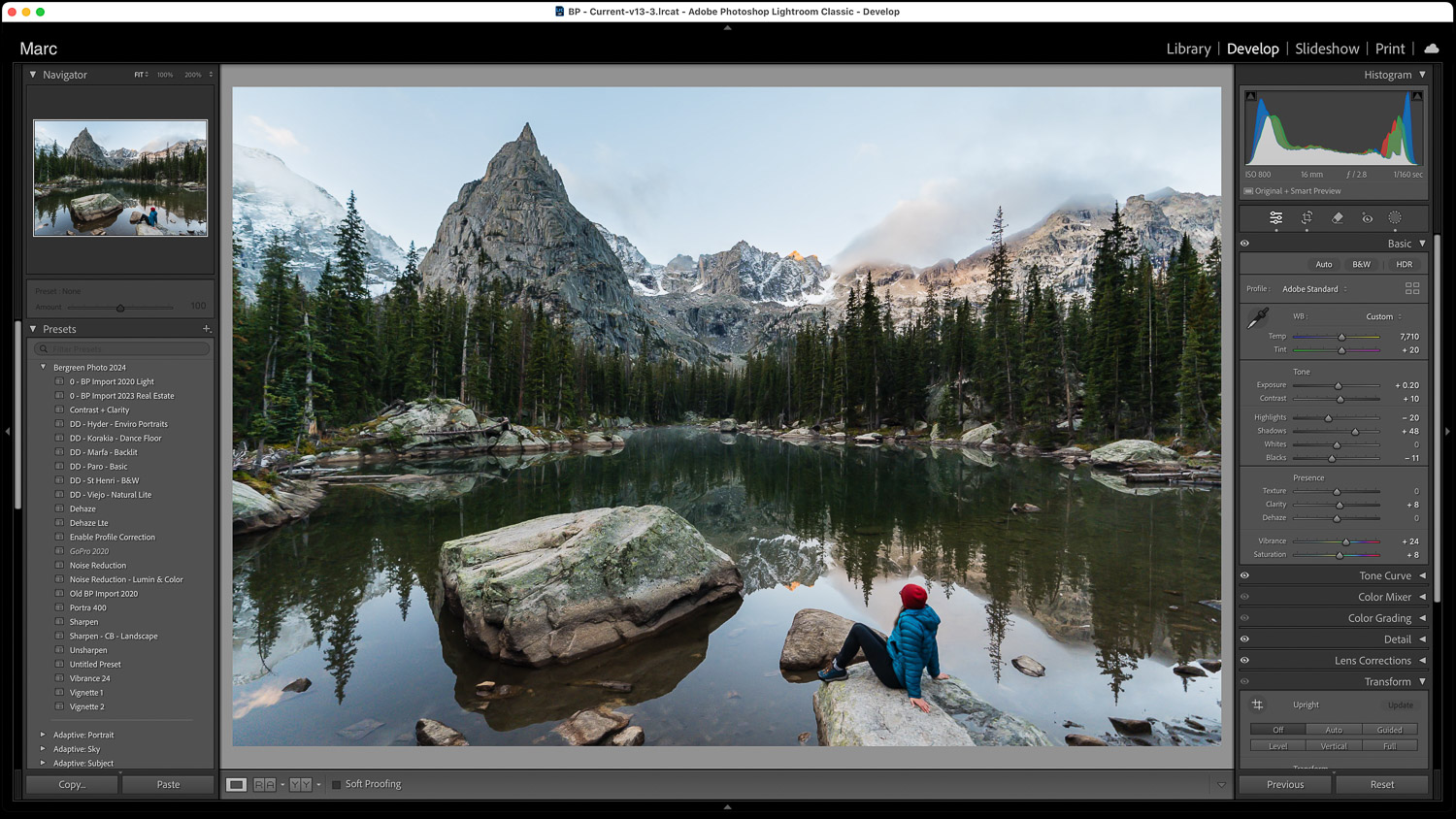
Task: Toggle Lens Corrections panel eye switch
Action: click(x=1245, y=661)
